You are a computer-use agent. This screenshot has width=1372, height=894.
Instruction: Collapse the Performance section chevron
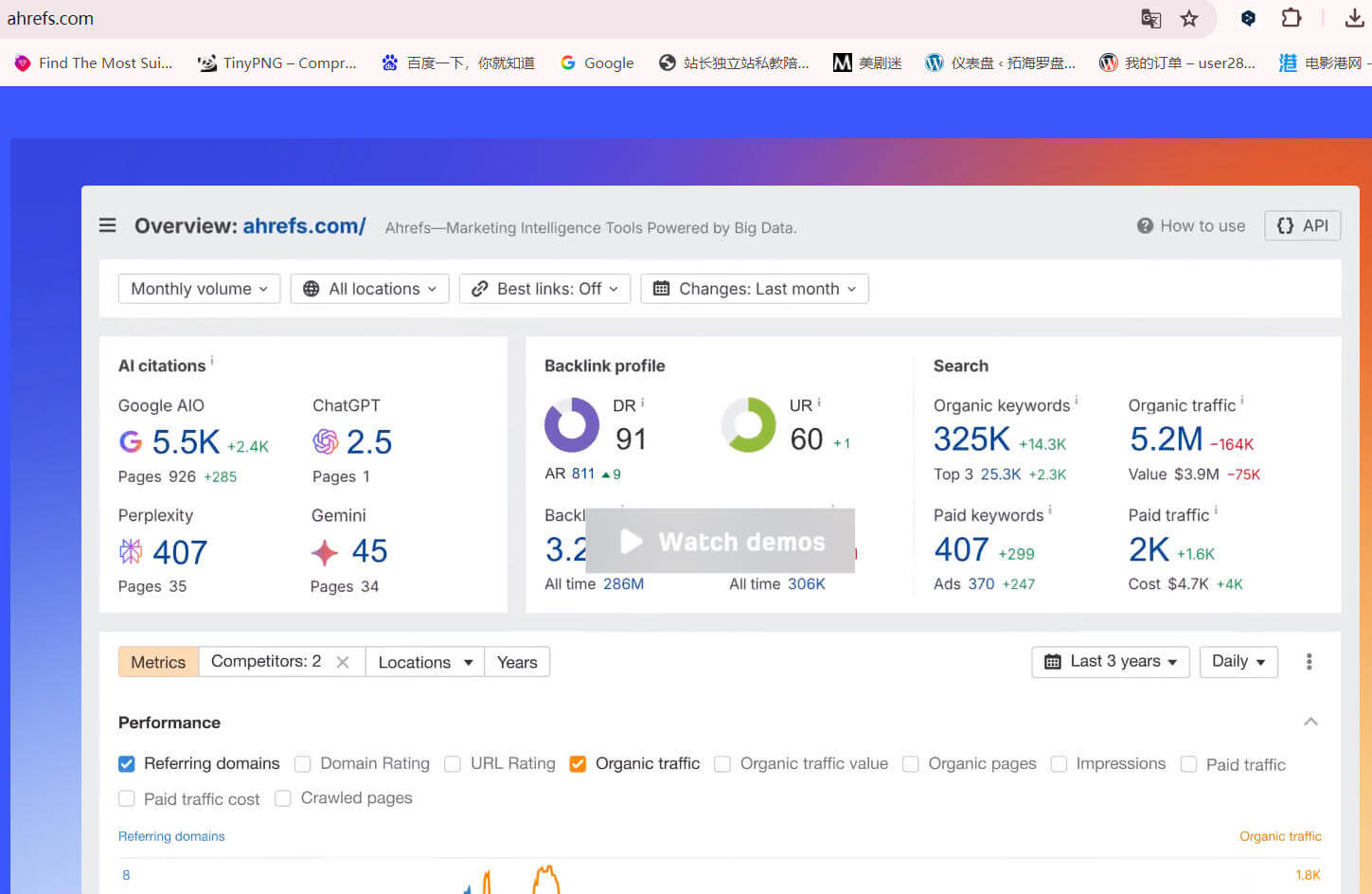pos(1310,722)
